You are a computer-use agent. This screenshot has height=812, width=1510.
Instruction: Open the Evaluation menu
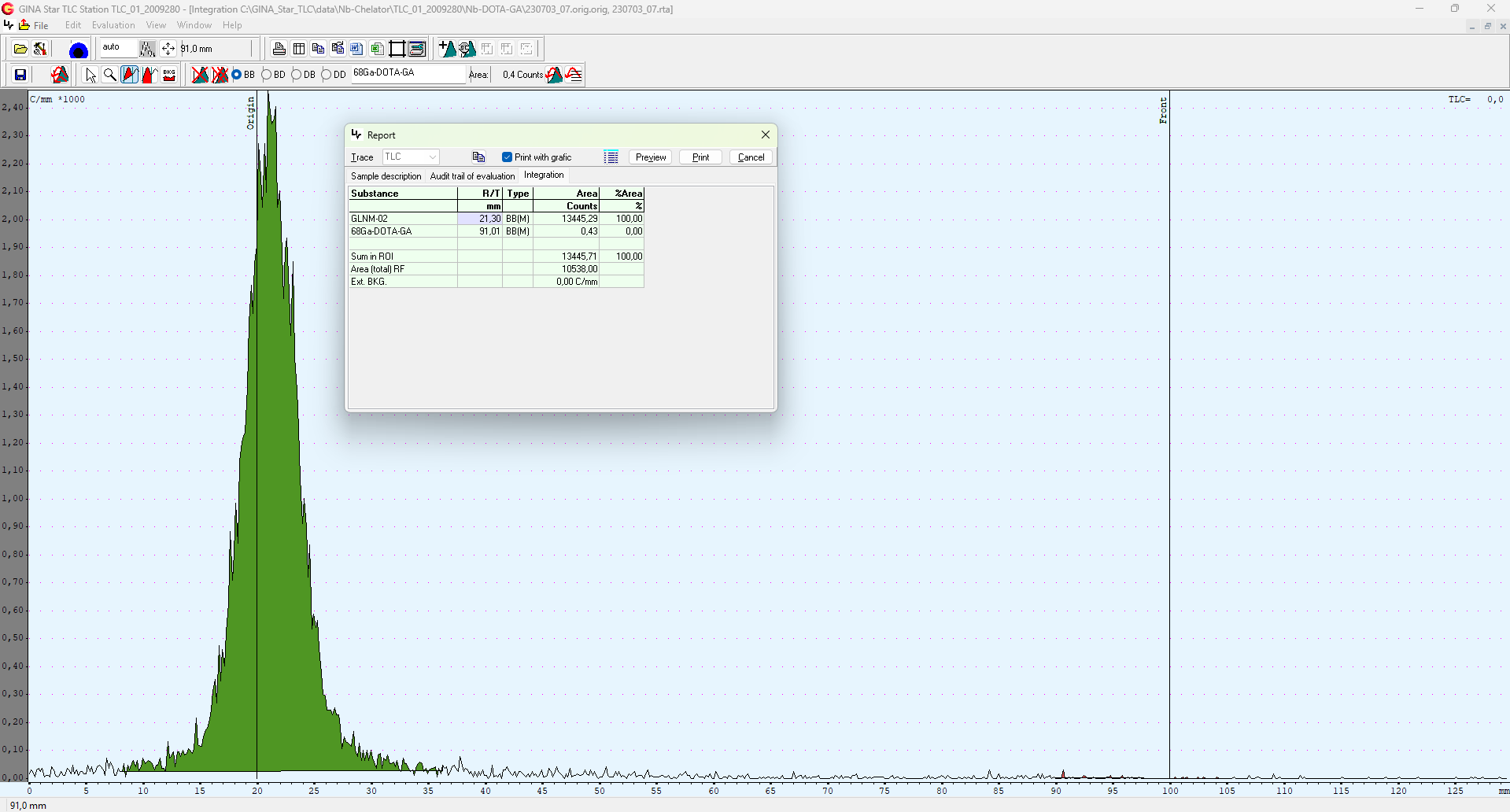pos(113,25)
